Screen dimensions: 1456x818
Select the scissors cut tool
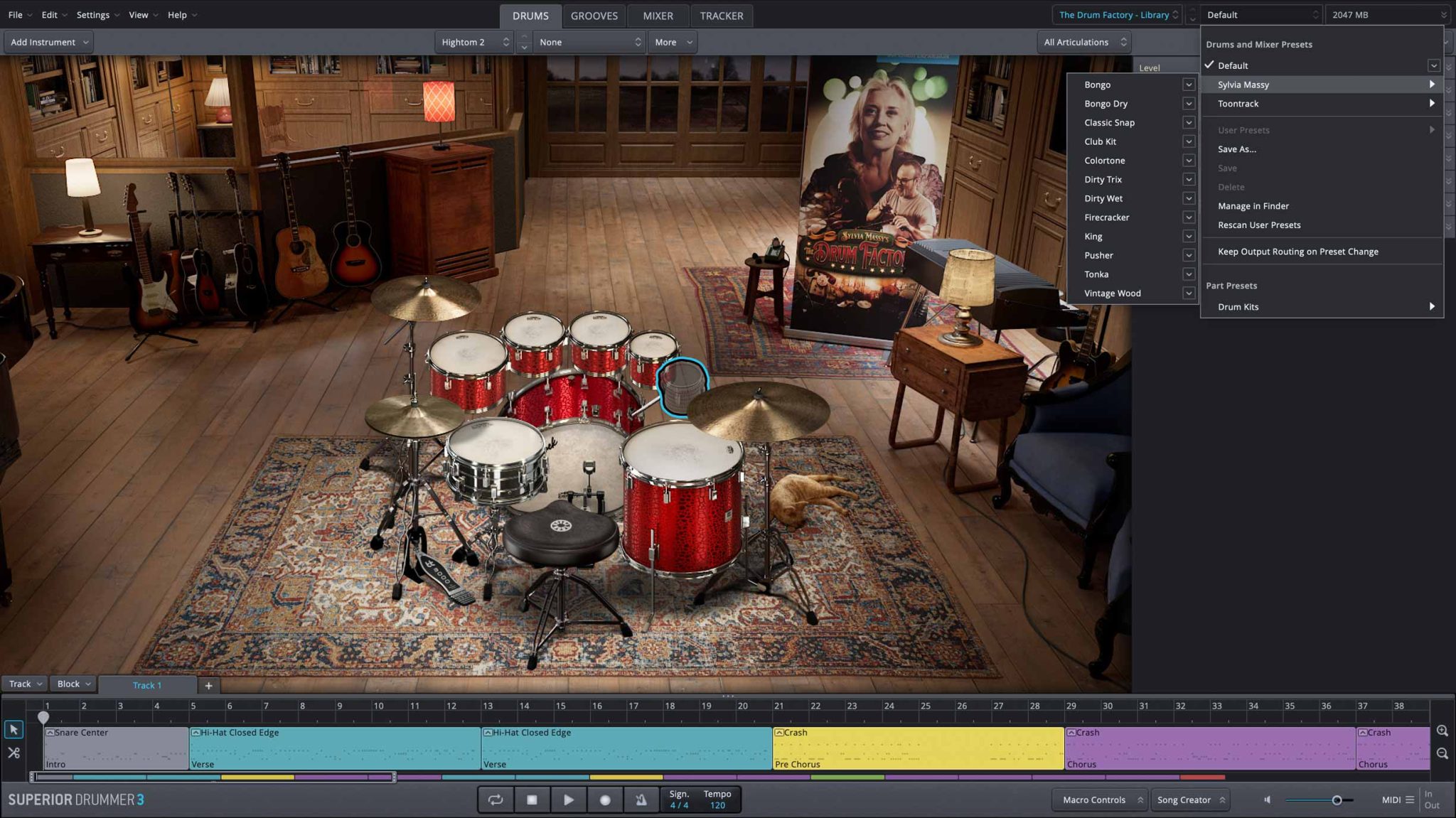pos(14,753)
